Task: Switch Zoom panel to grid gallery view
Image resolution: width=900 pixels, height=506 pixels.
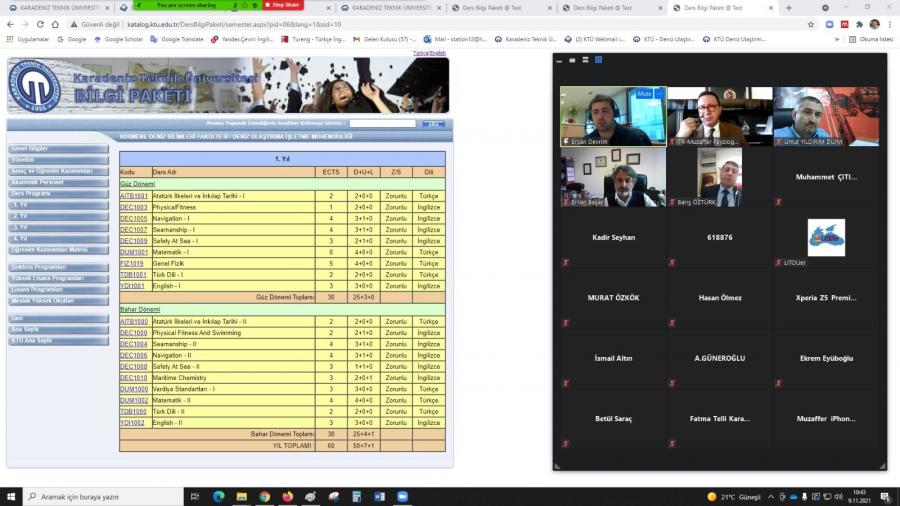Action: coord(598,60)
